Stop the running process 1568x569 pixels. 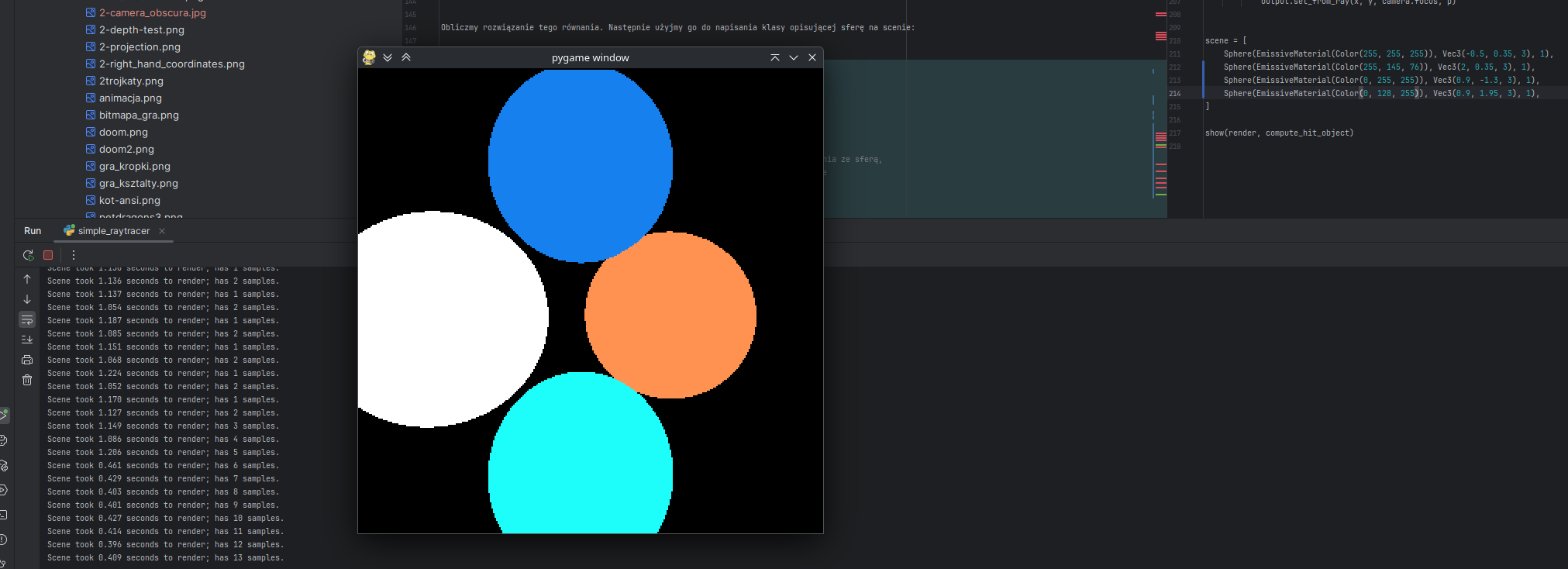pyautogui.click(x=48, y=255)
